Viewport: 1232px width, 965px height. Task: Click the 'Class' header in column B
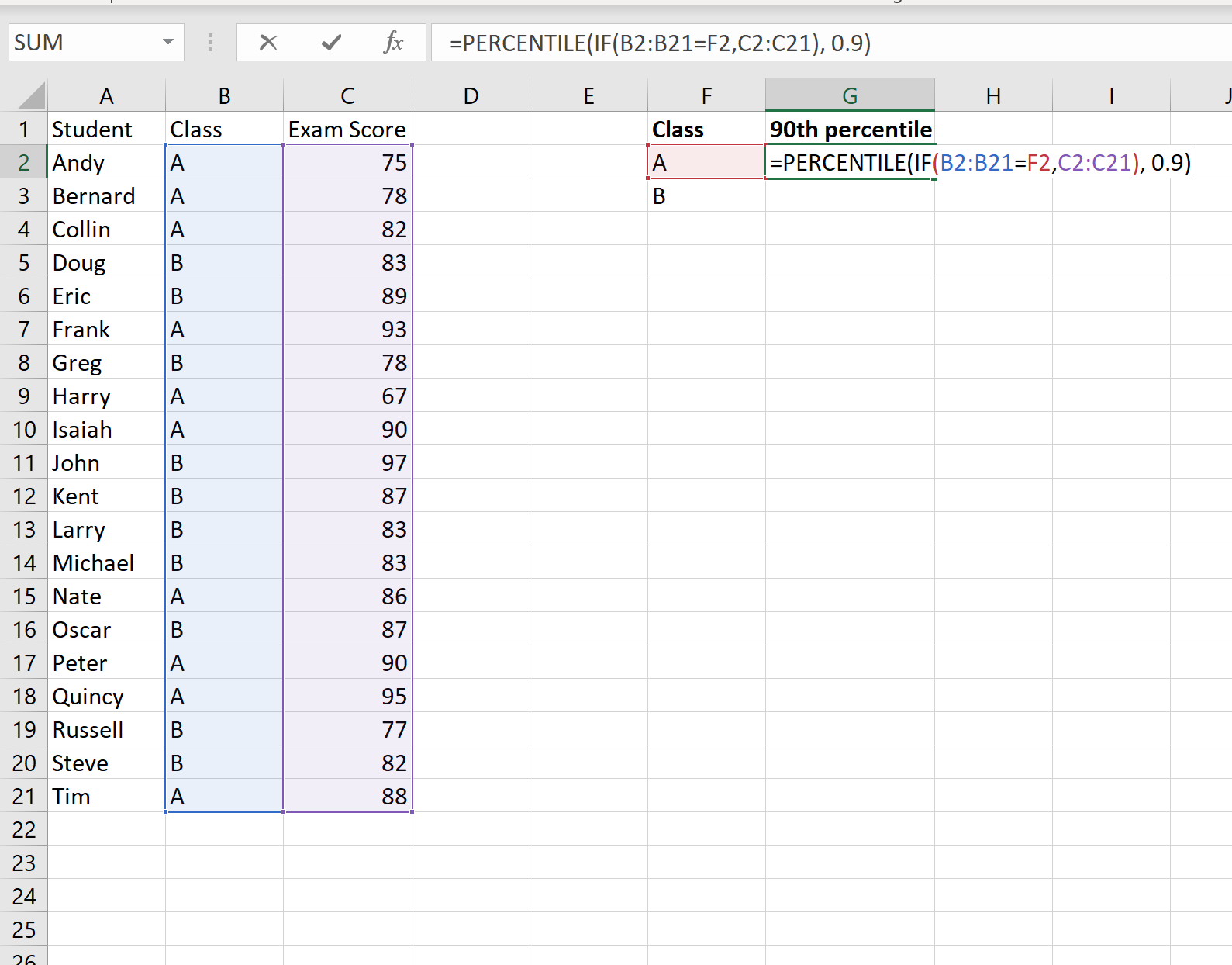224,129
